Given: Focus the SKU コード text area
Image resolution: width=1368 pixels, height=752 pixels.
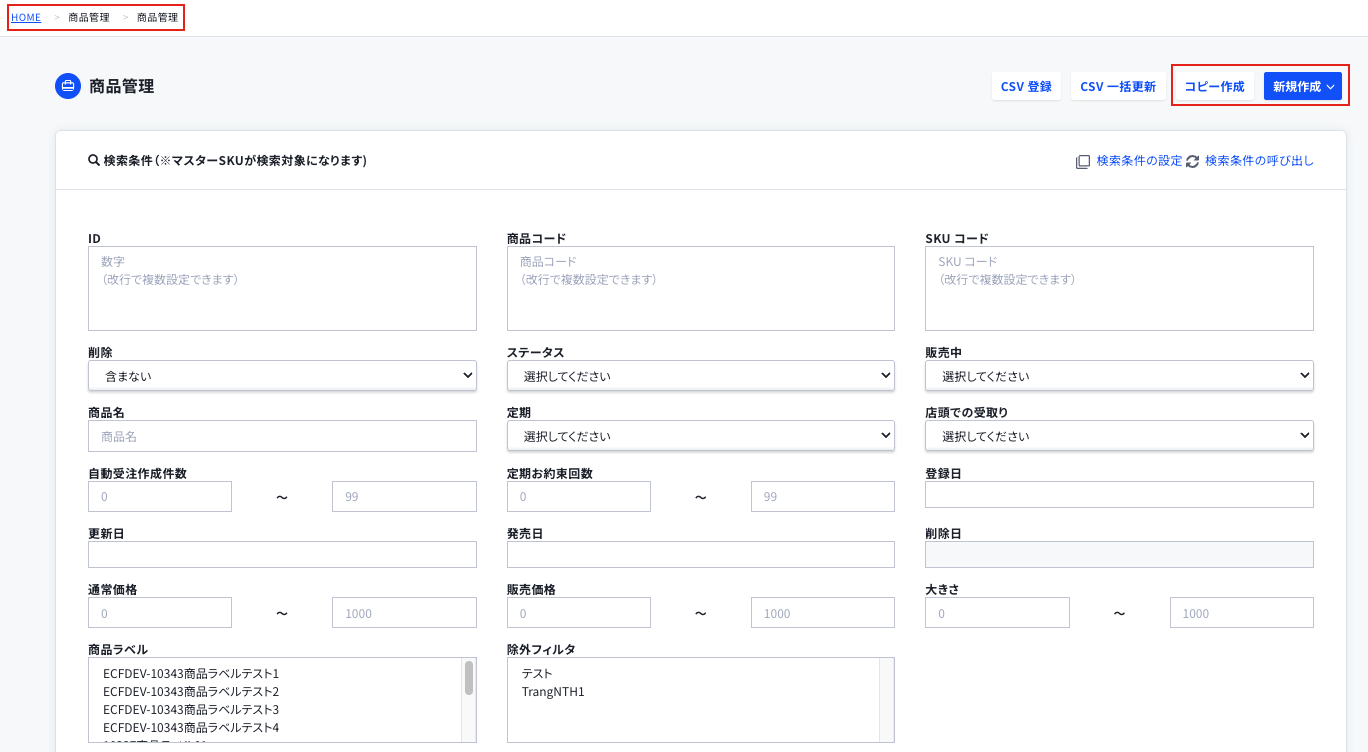Looking at the screenshot, I should tap(1119, 288).
